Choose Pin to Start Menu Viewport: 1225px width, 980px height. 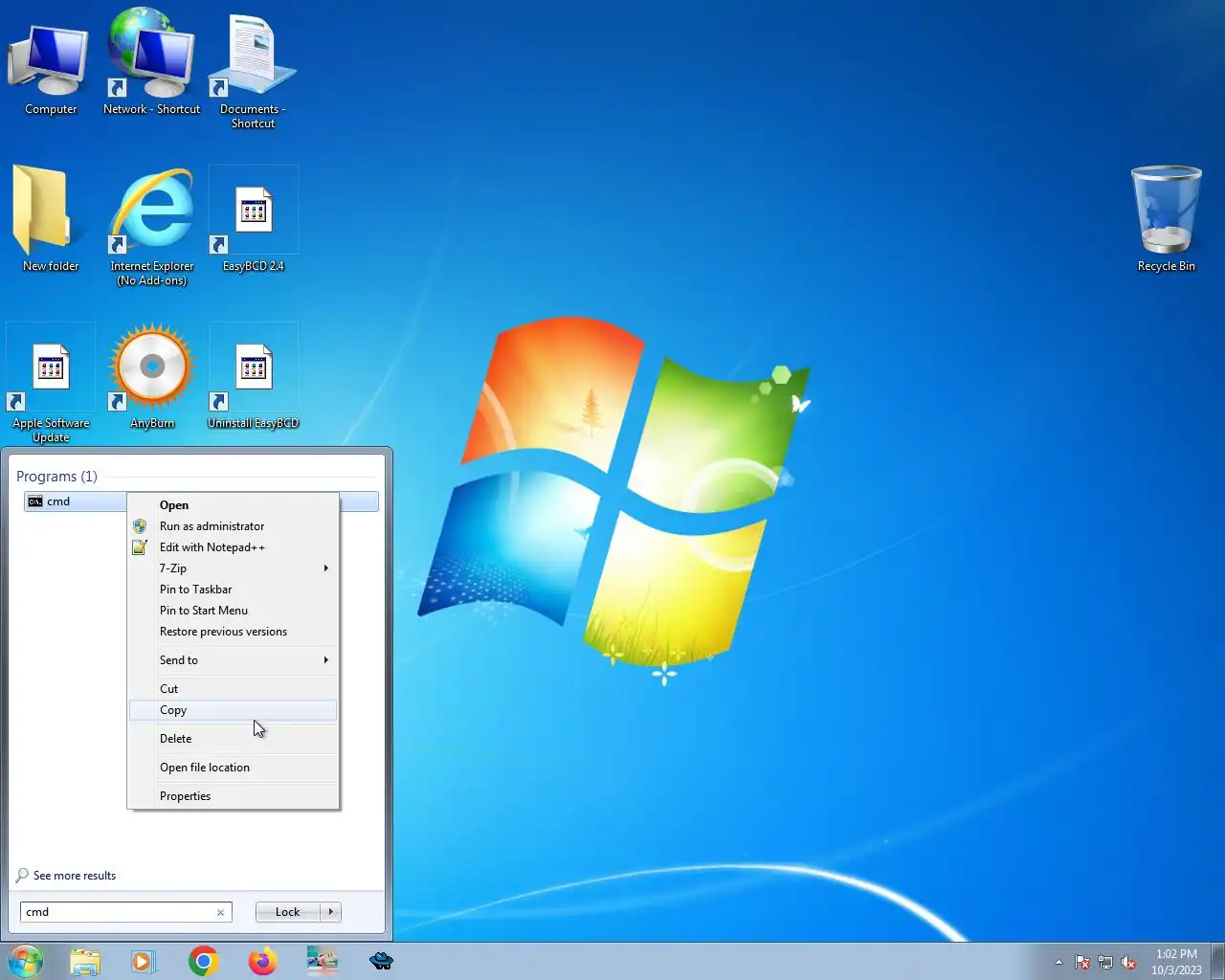coord(234,611)
